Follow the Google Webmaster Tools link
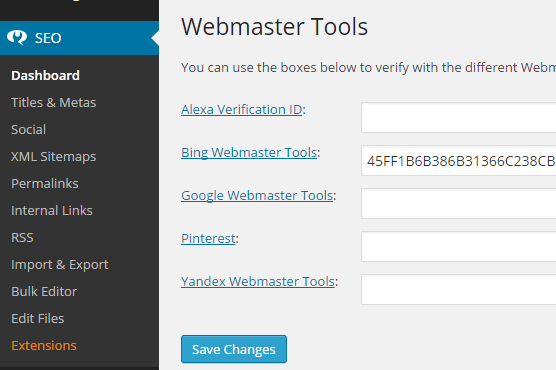 [x=257, y=195]
